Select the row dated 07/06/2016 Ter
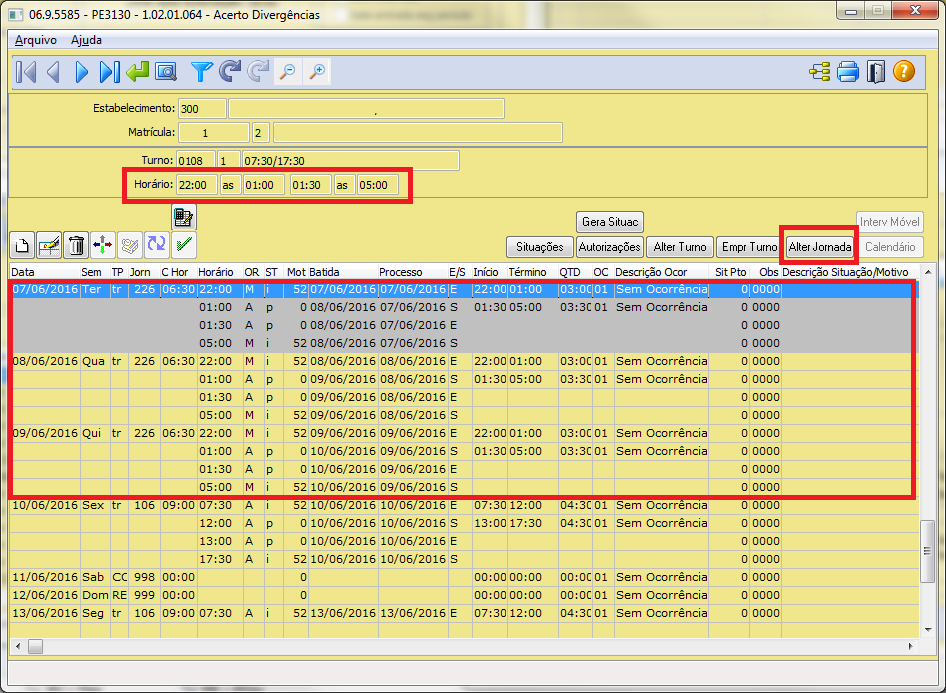946x693 pixels. point(463,289)
